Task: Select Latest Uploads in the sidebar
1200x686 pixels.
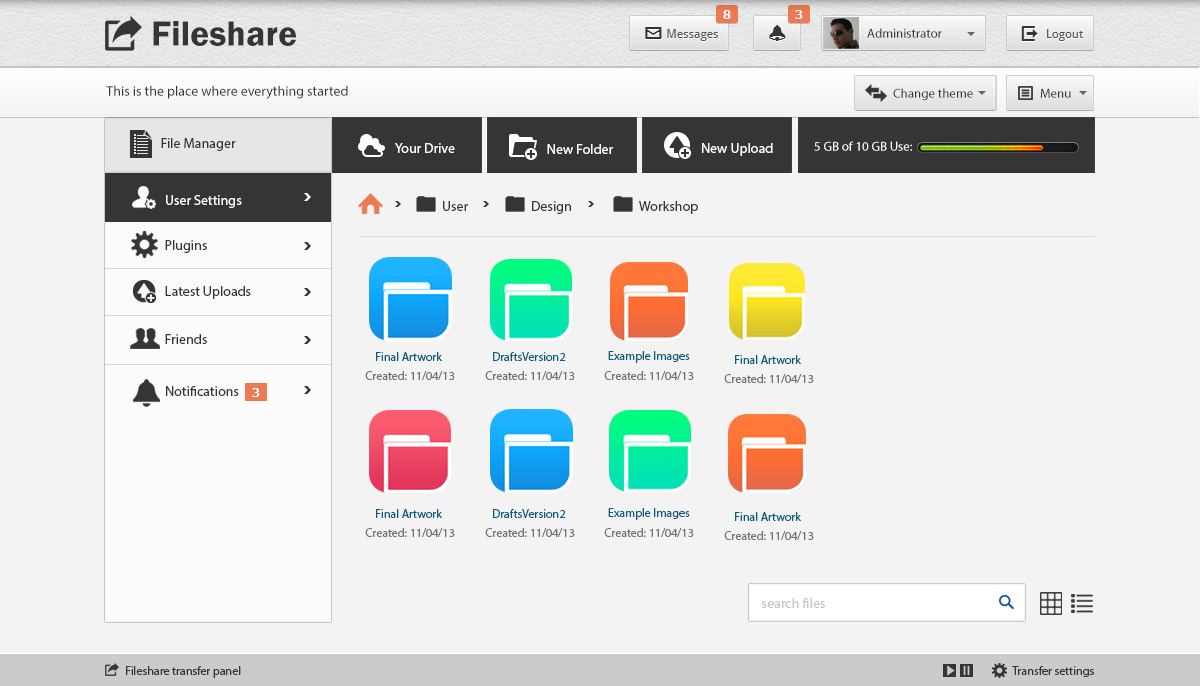Action: pyautogui.click(x=218, y=292)
